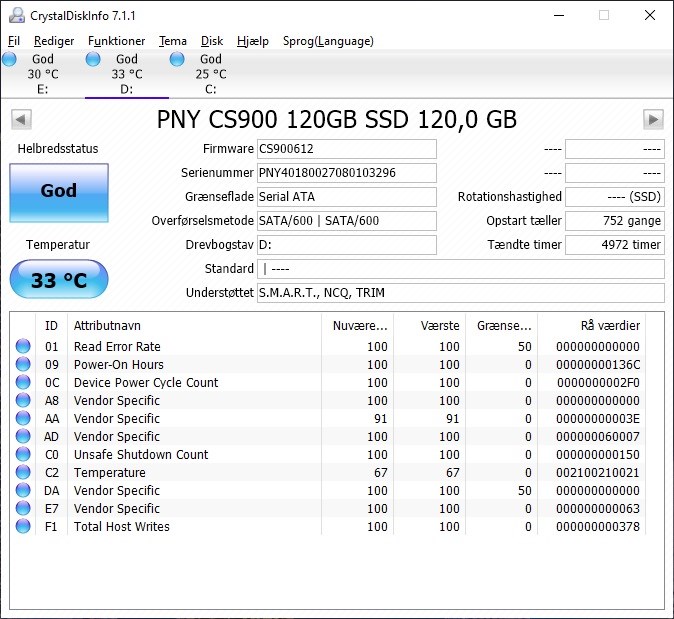This screenshot has width=674, height=619.
Task: Click the Serienummer field value
Action: (x=347, y=173)
